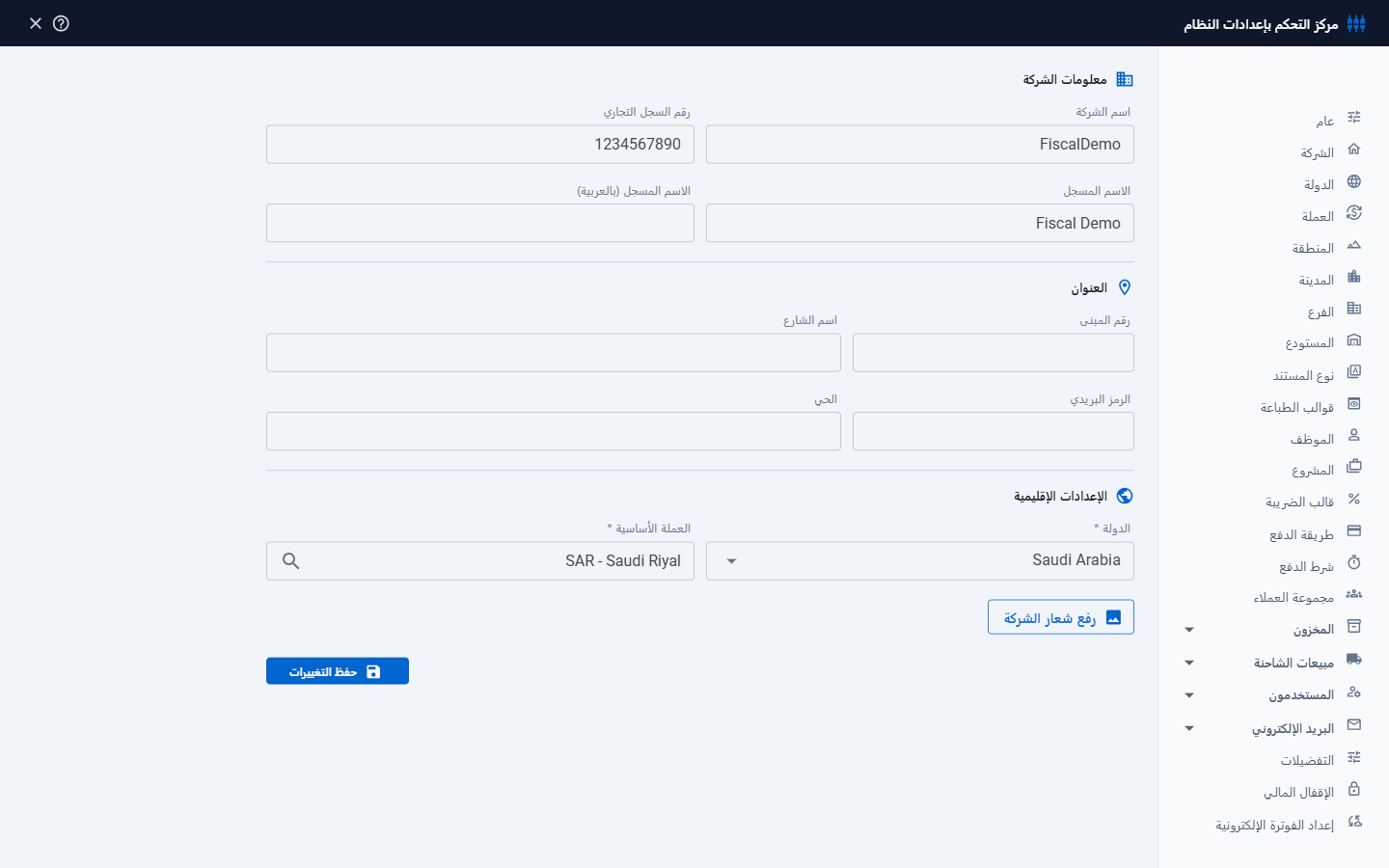
Task: Expand the البريد الإلكتروني email section arrow
Action: click(x=1189, y=728)
